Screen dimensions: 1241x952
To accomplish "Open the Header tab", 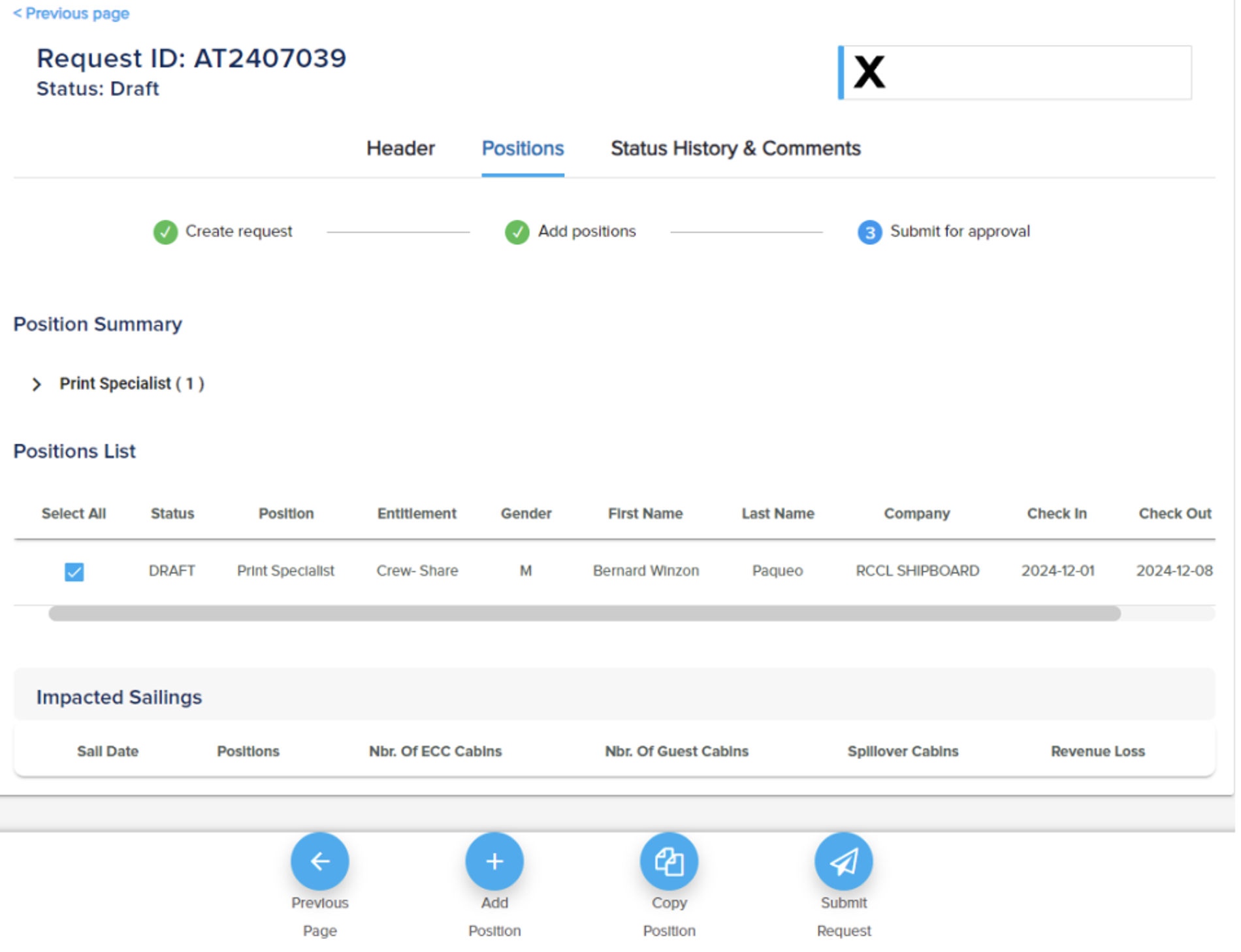I will tap(400, 148).
